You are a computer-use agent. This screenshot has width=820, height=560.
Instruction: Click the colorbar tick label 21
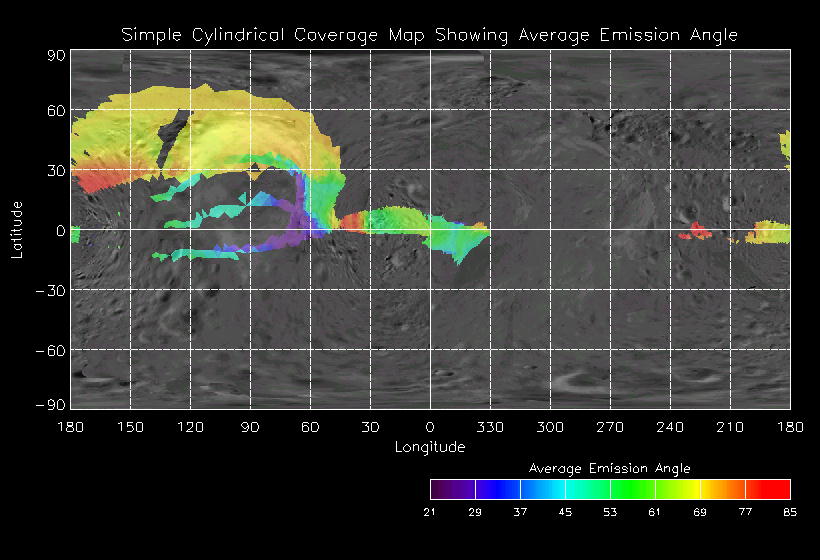(x=430, y=512)
